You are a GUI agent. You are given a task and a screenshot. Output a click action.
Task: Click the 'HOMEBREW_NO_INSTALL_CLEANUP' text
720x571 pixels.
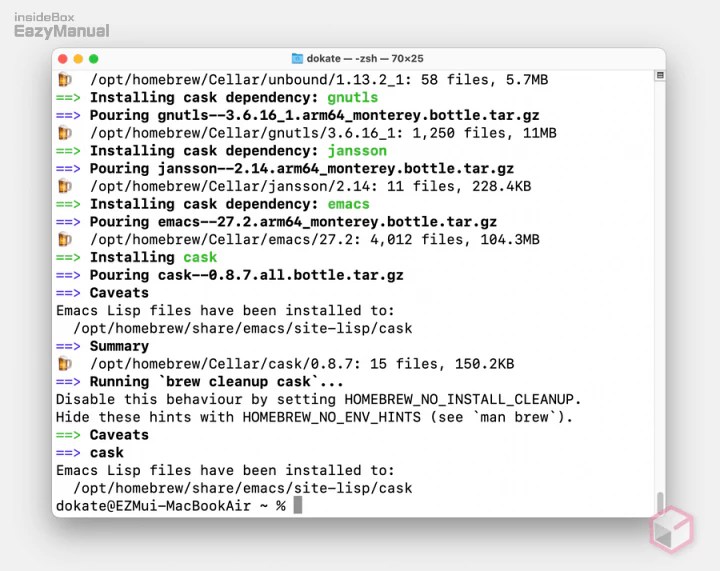pos(459,399)
